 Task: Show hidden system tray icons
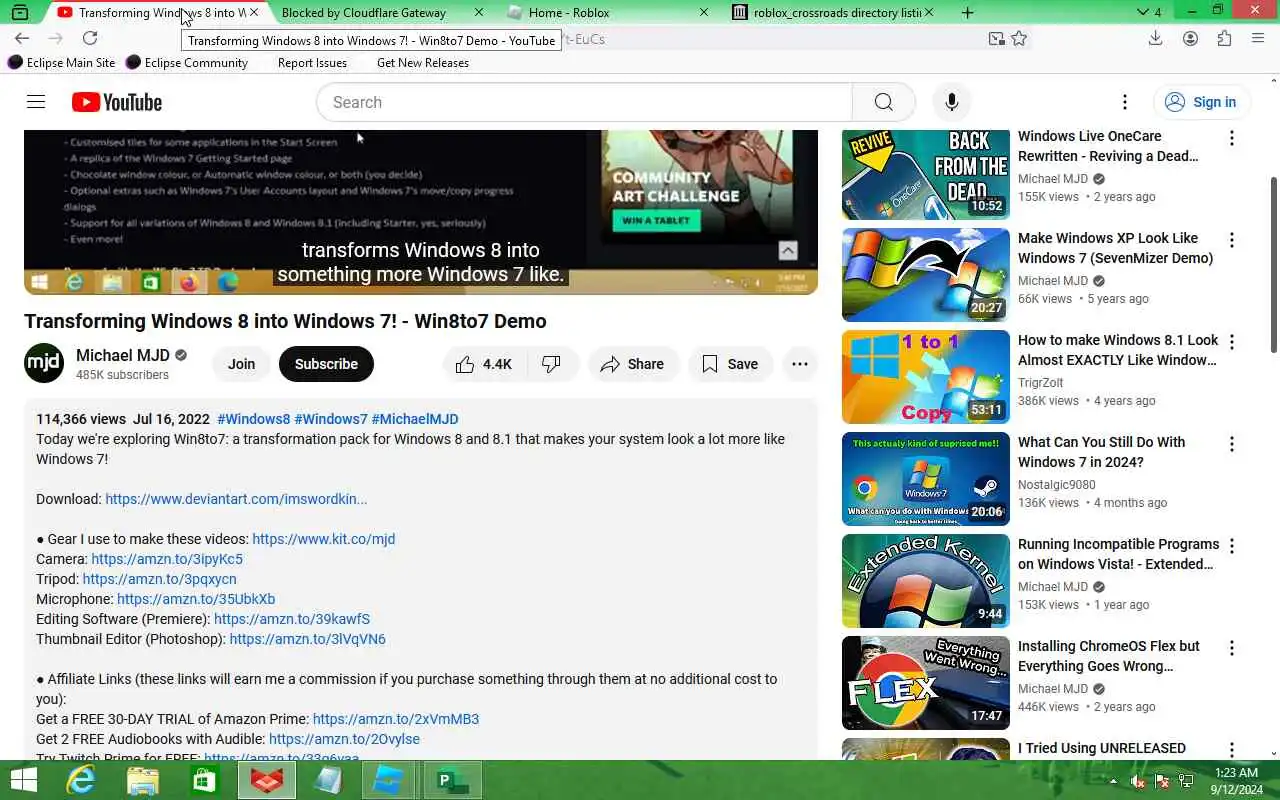point(1113,781)
